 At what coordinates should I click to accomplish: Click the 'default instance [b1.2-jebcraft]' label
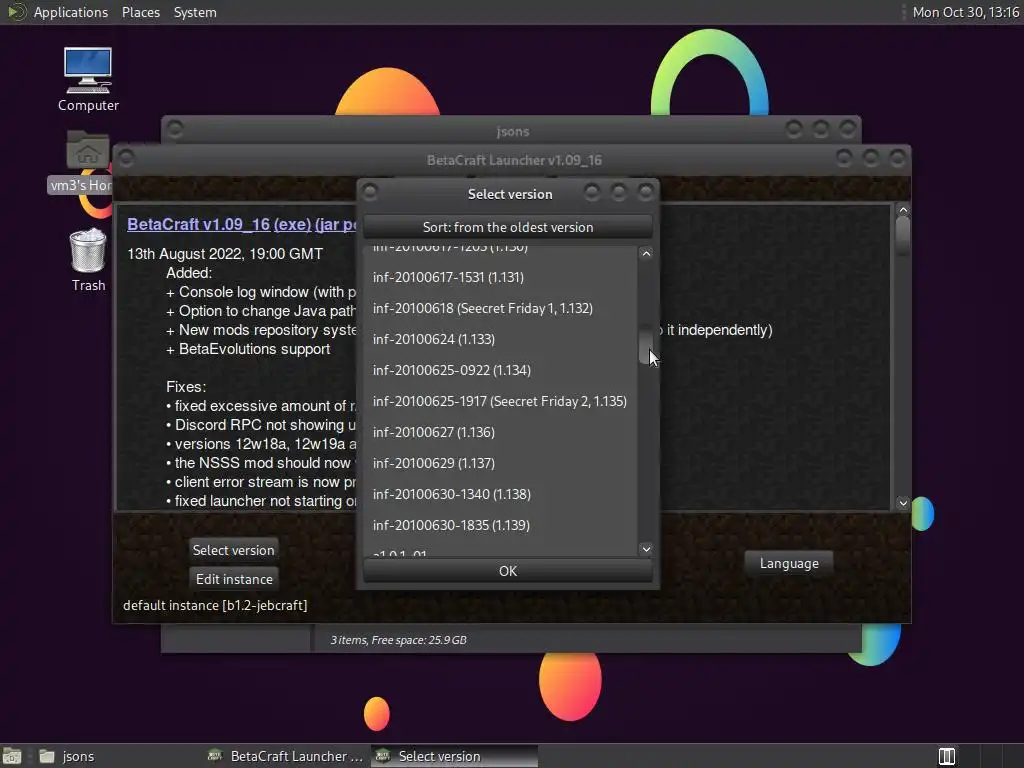215,605
